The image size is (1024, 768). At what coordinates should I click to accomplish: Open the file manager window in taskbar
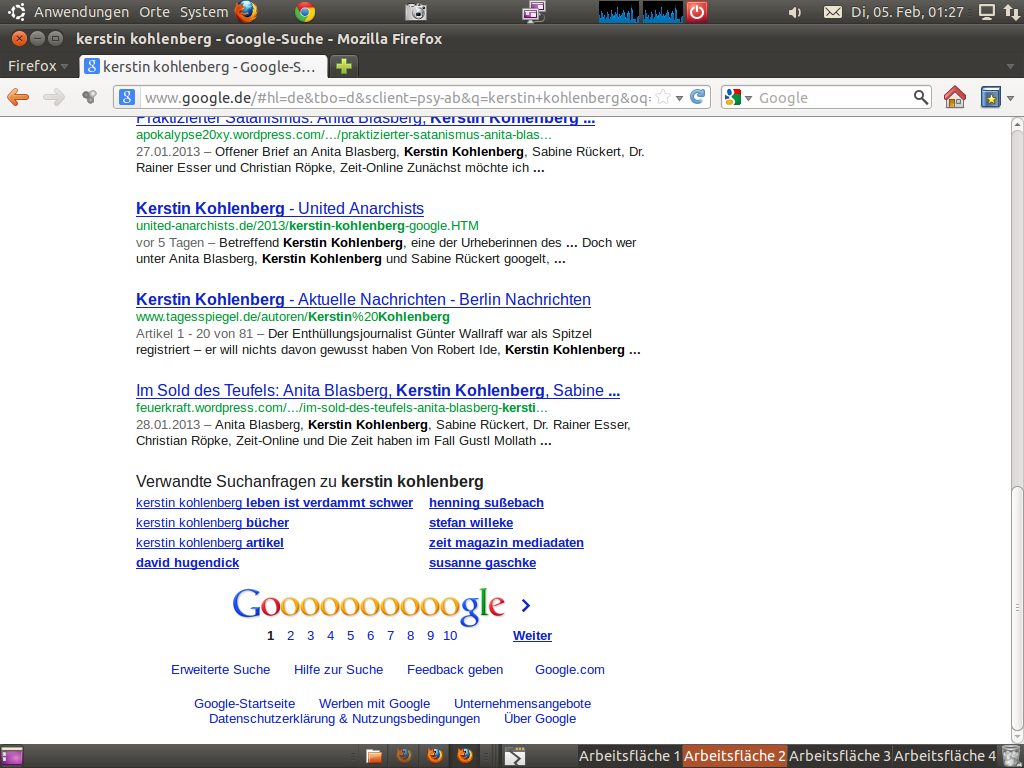coord(374,756)
